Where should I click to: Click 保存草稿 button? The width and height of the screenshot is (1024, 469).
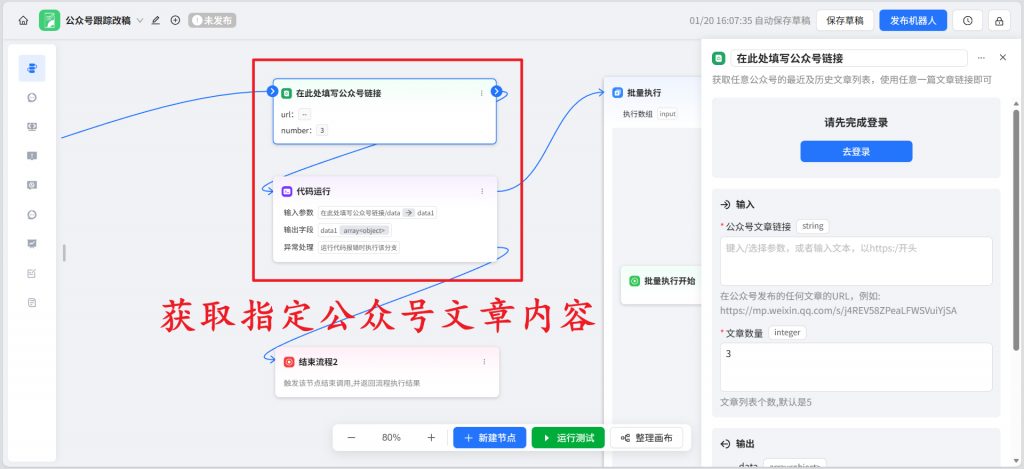[845, 20]
